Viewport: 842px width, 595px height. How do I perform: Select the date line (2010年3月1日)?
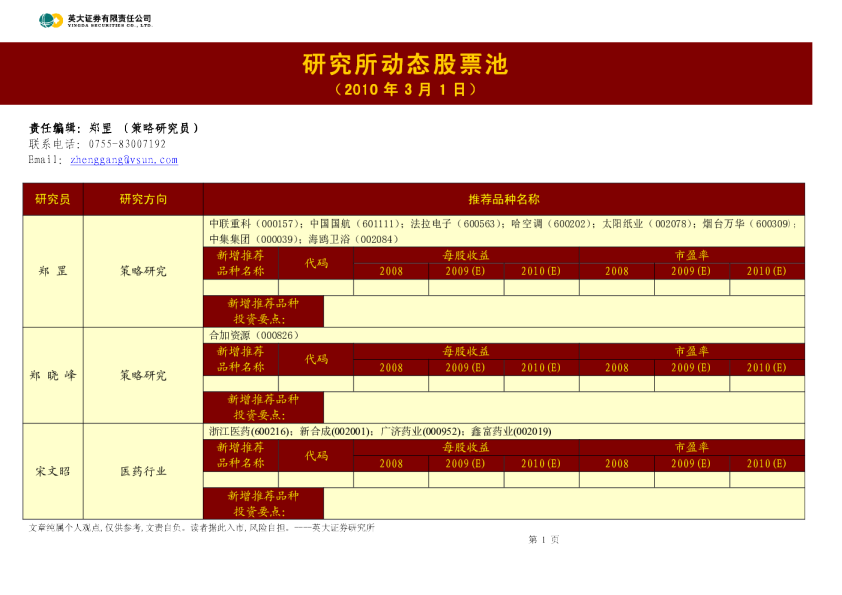coord(404,86)
